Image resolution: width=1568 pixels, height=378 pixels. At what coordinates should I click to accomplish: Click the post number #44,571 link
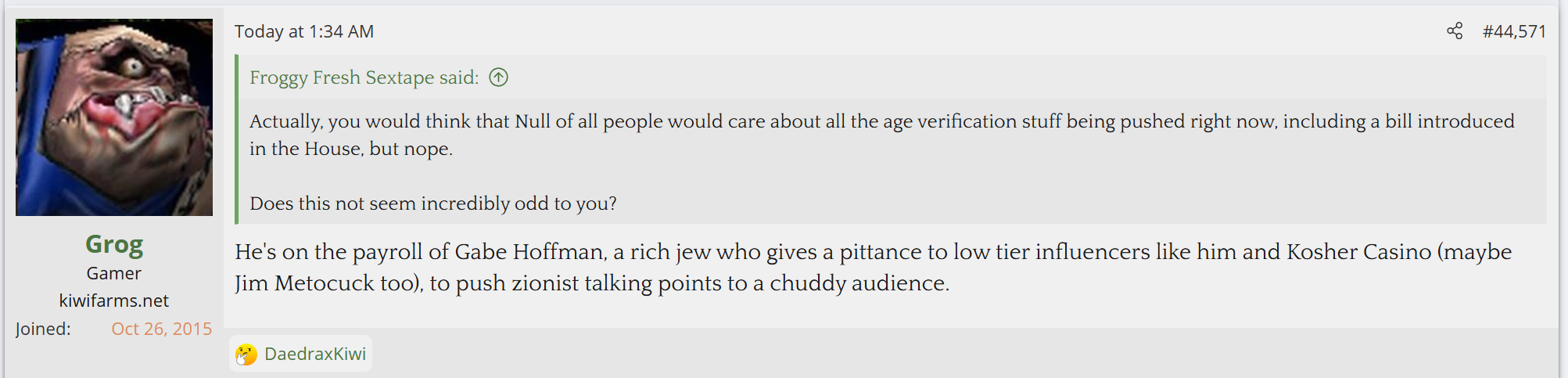[x=1514, y=31]
